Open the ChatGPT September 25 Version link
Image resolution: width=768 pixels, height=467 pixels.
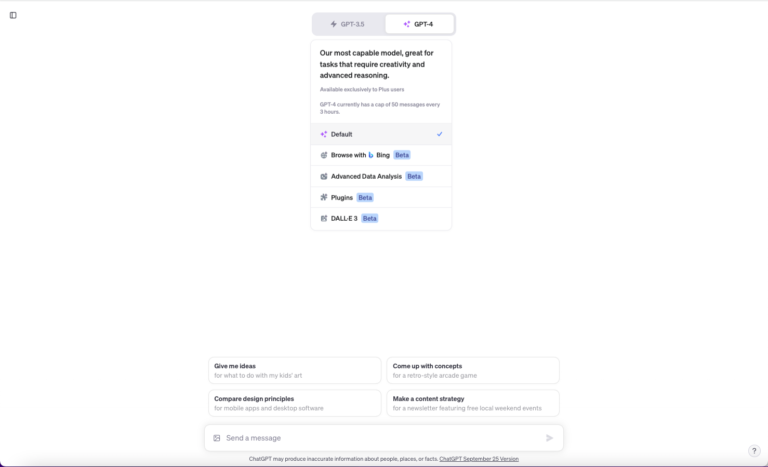[x=479, y=459]
